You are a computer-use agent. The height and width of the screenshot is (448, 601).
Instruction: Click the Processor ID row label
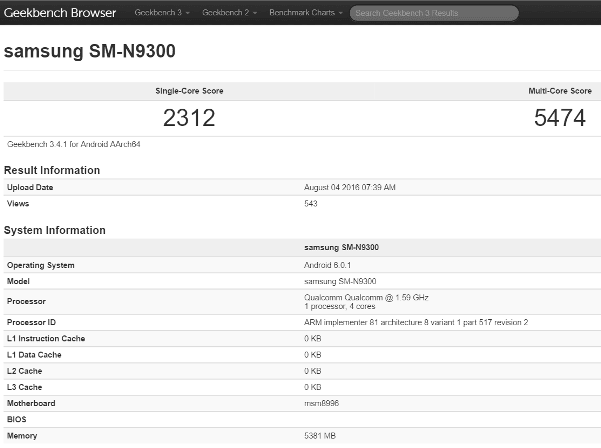coord(31,322)
